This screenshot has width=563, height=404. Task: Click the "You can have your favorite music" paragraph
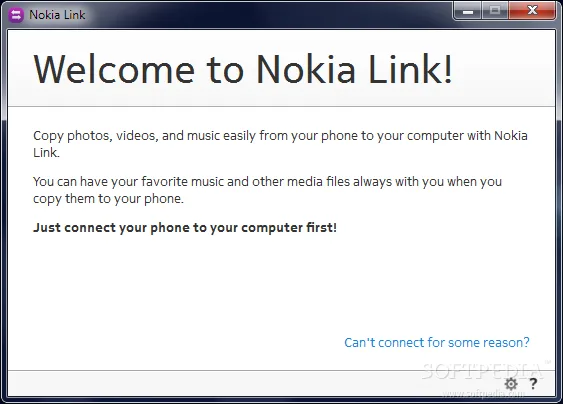(x=267, y=190)
